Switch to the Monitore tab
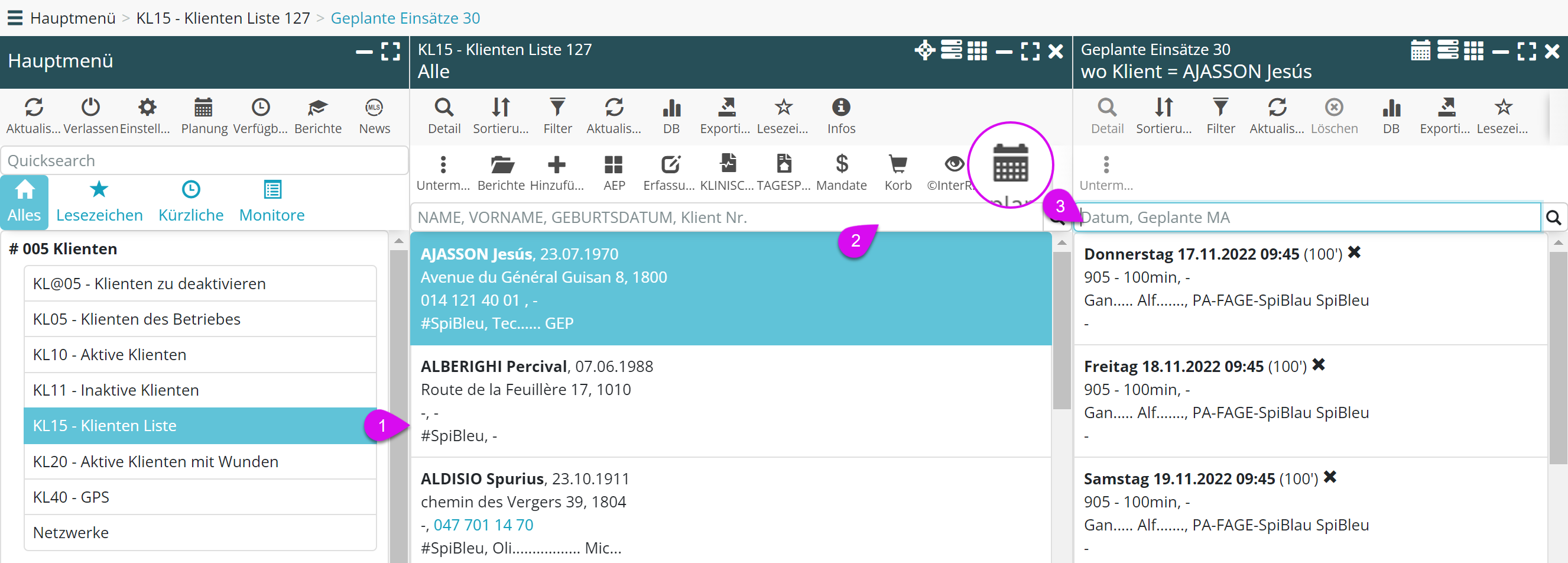 271,202
